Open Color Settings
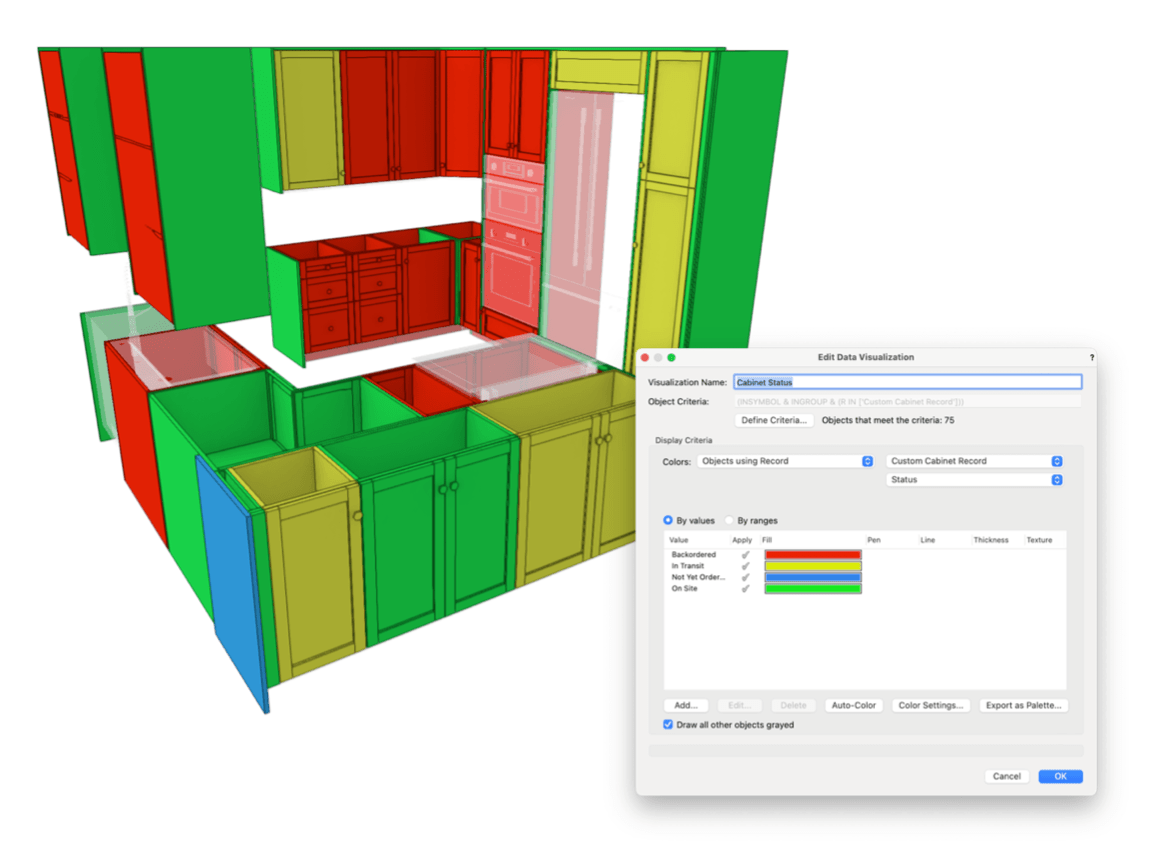Screen dimensions: 1155x858 [x=930, y=706]
